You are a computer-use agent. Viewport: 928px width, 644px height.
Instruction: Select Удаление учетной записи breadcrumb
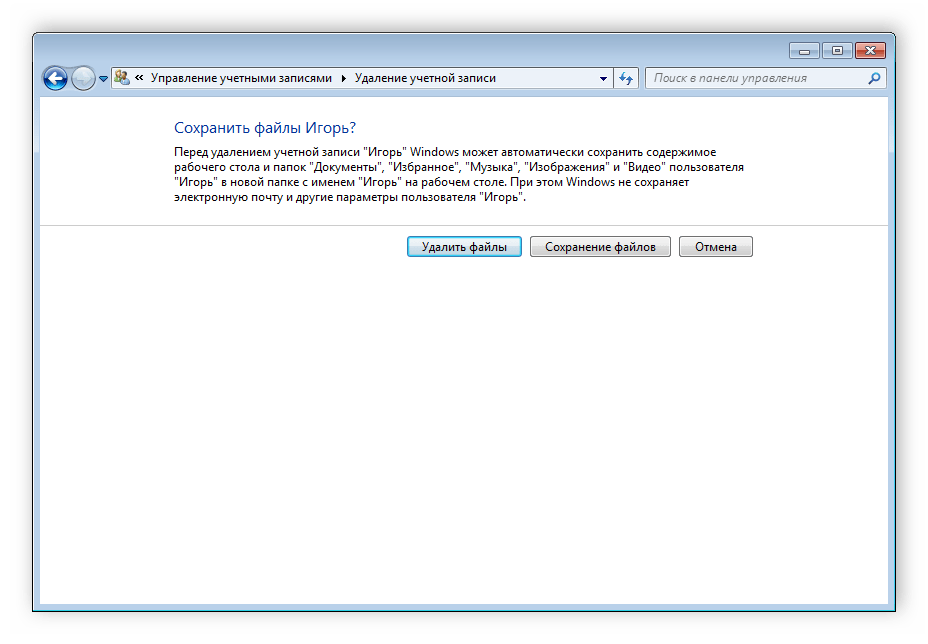tap(424, 78)
